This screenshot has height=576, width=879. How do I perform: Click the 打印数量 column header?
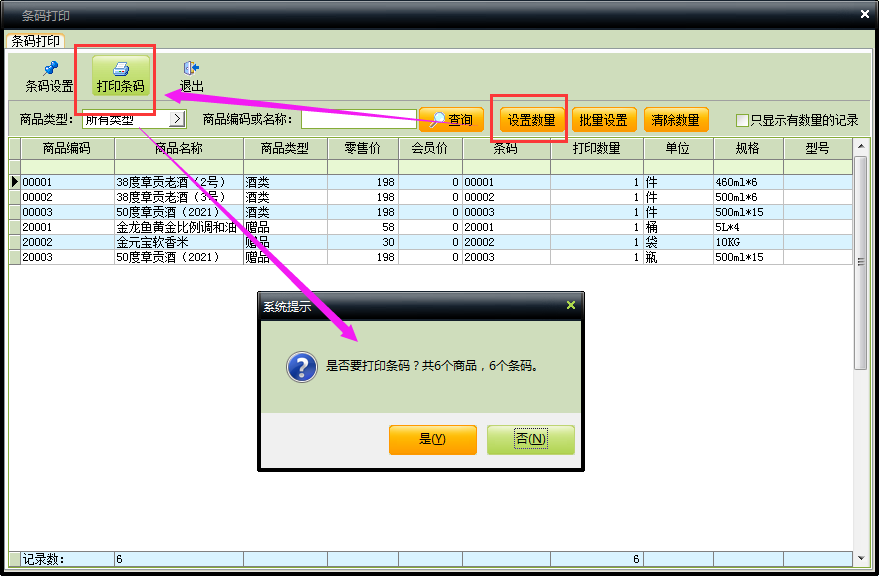(x=596, y=148)
